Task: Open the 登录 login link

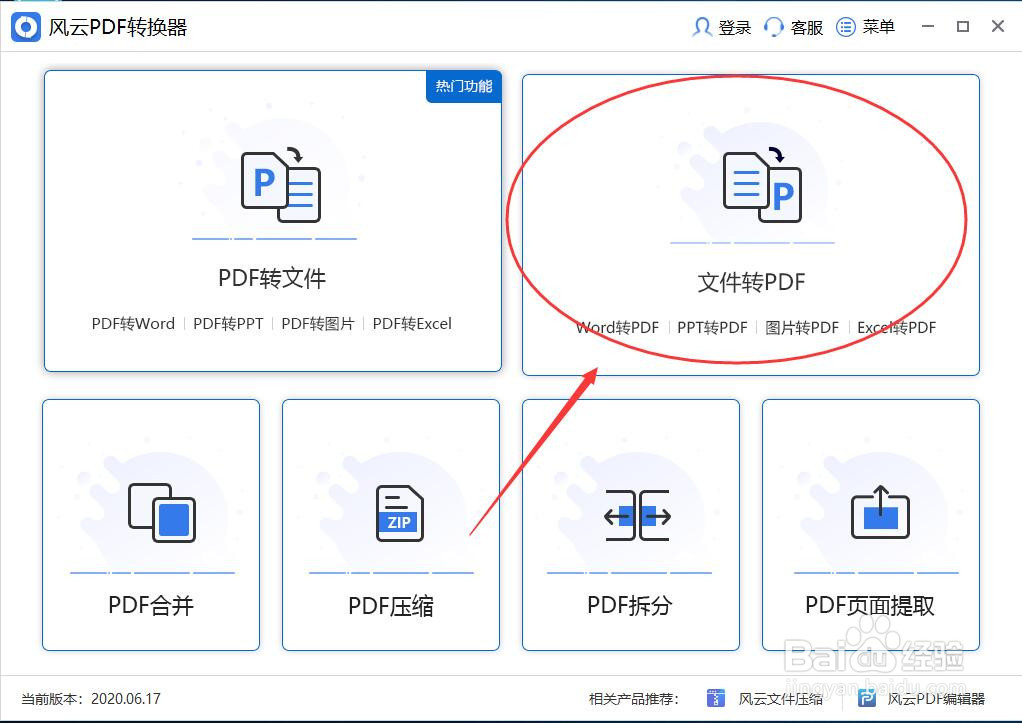Action: 735,27
